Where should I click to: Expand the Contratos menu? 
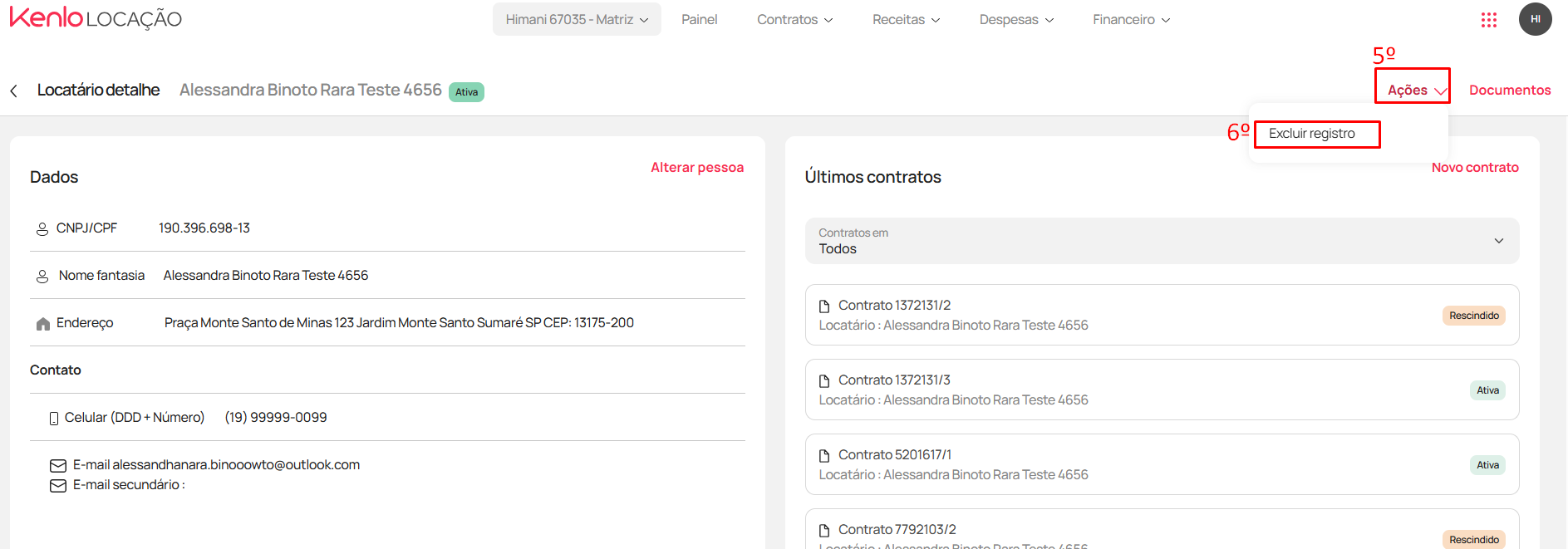pyautogui.click(x=794, y=19)
